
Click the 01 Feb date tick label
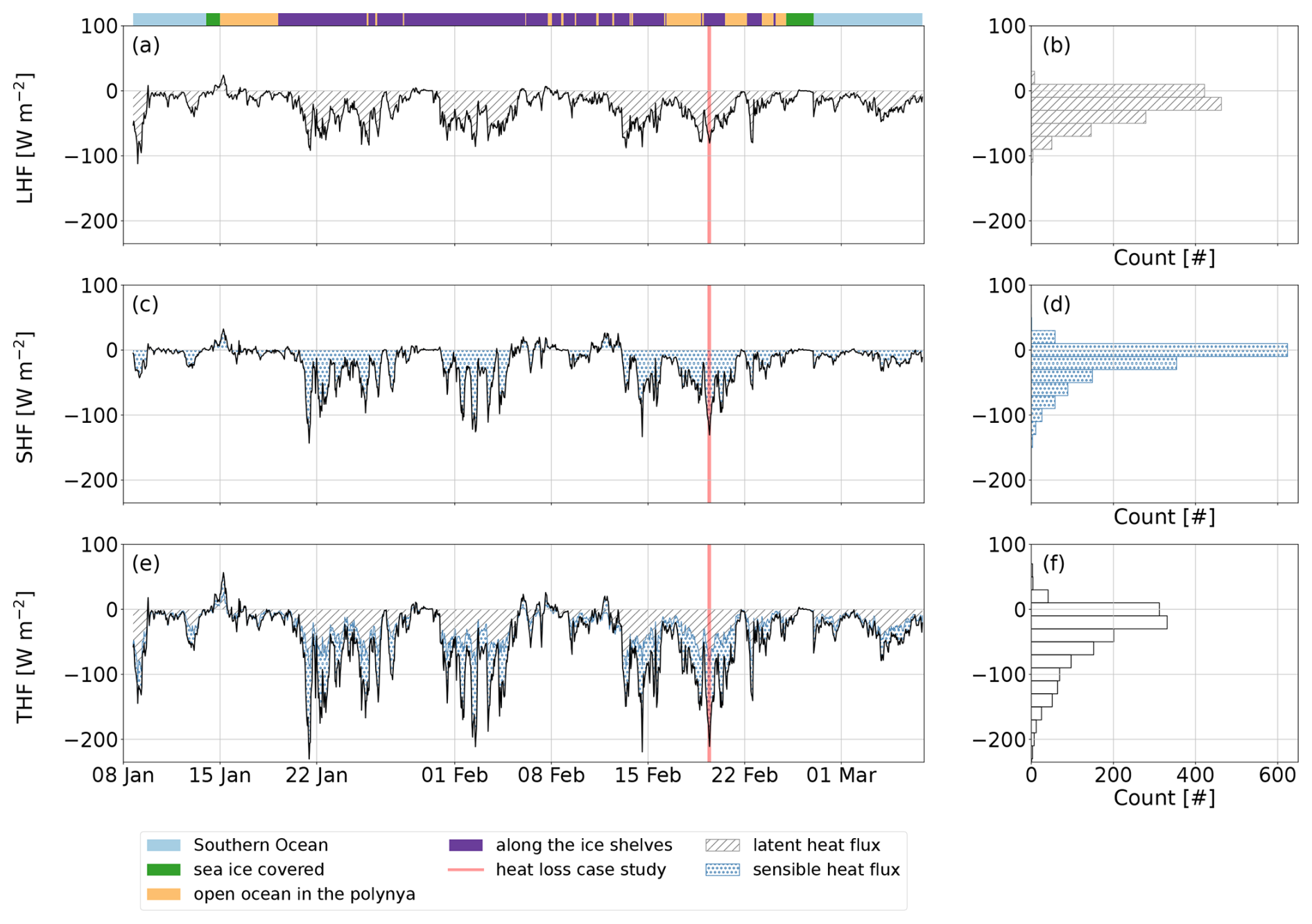454,775
